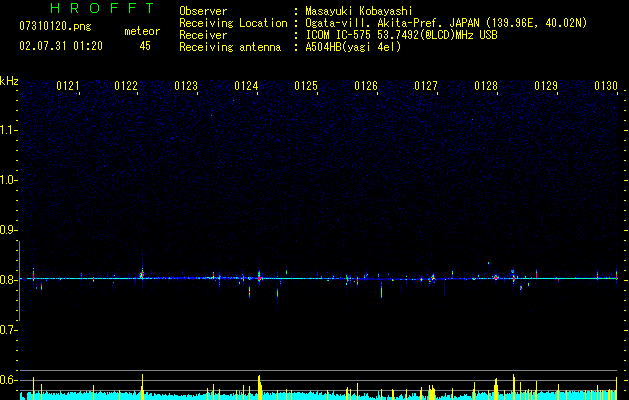This screenshot has height=400, width=629.
Task: Click the cyan power level graph at bottom
Action: click(x=319, y=395)
